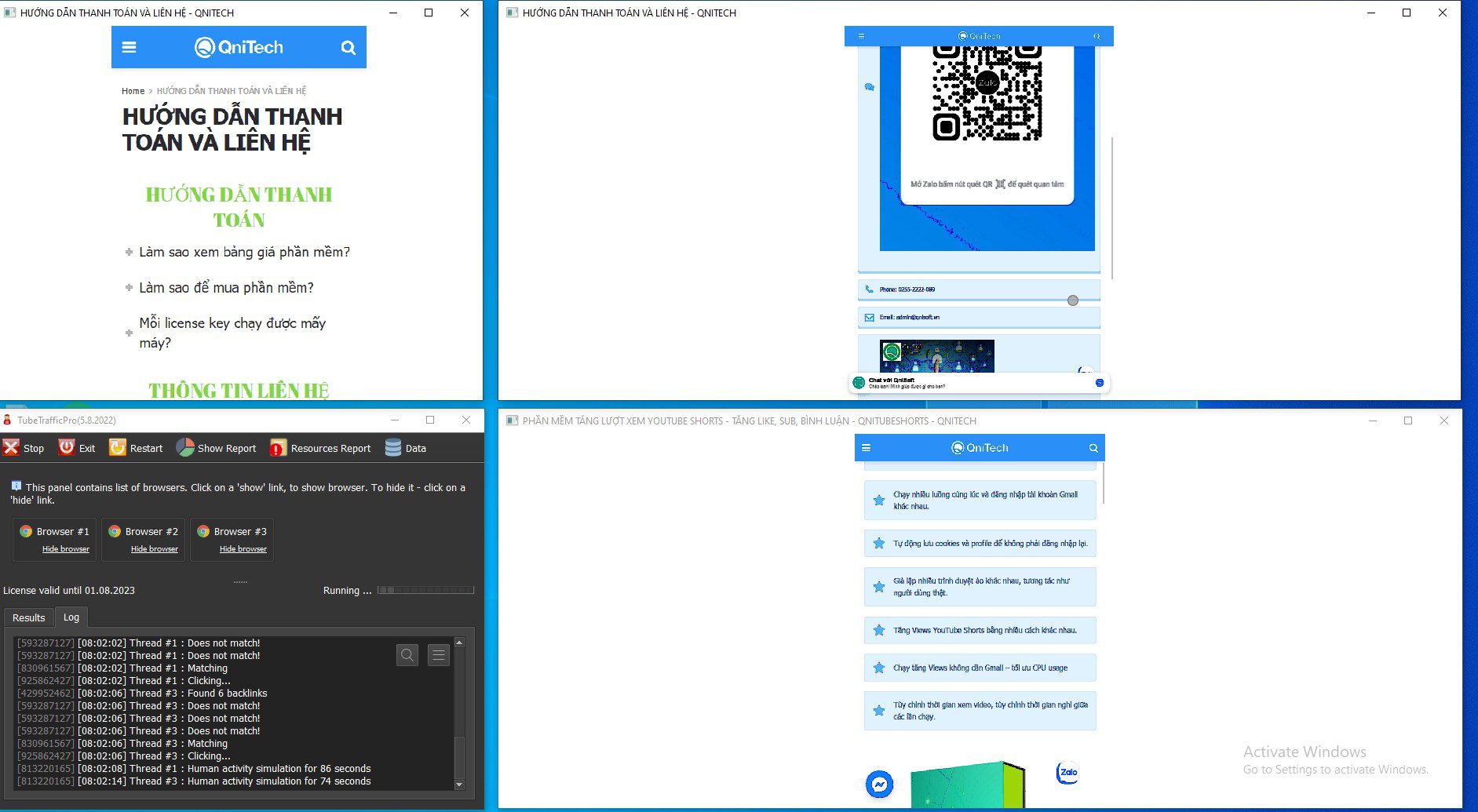This screenshot has width=1478, height=812.
Task: Click 'Tùy chỉnh thời gian xem video' card
Action: click(980, 711)
